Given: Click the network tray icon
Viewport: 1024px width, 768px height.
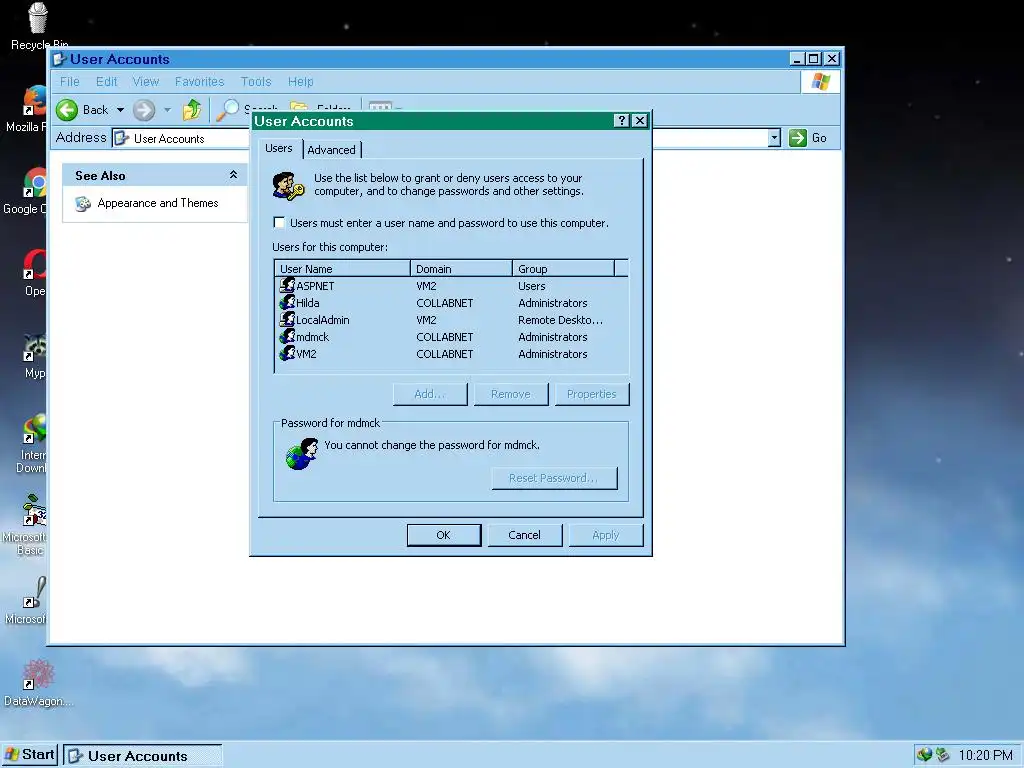Looking at the screenshot, I should tap(924, 755).
